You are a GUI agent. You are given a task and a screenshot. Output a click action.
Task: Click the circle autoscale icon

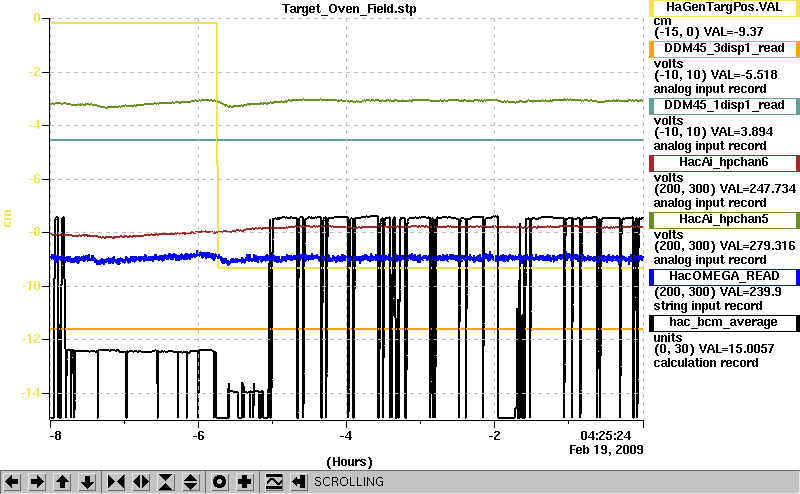[x=219, y=482]
